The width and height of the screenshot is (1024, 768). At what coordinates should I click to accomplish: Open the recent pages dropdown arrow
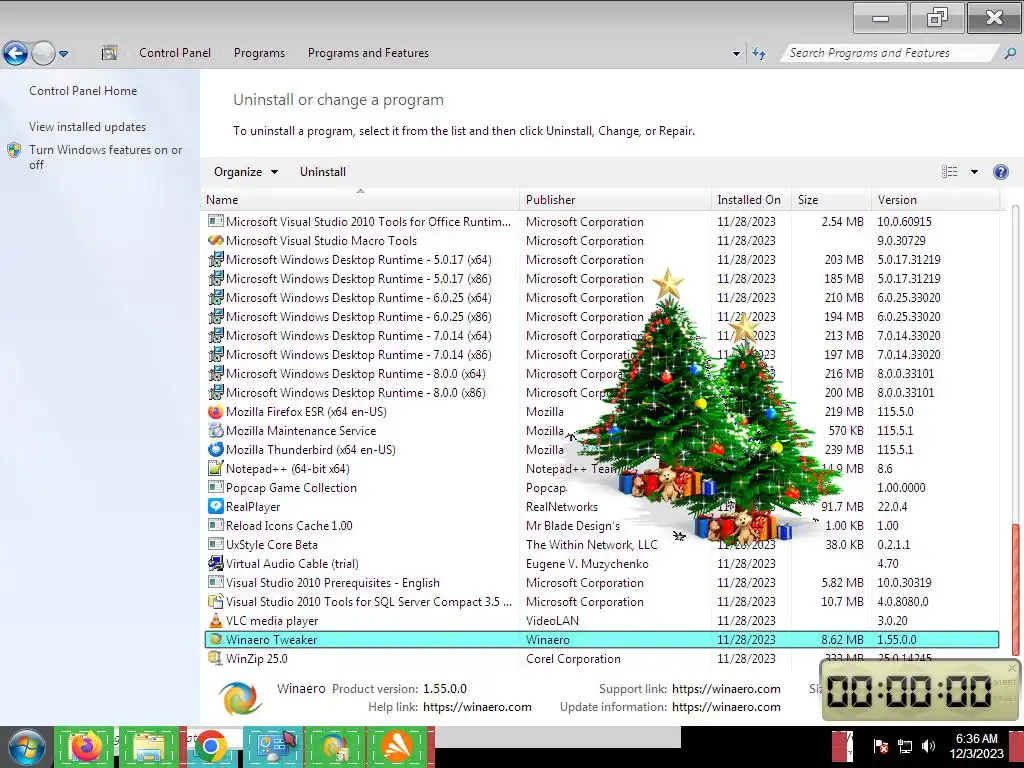click(x=63, y=54)
